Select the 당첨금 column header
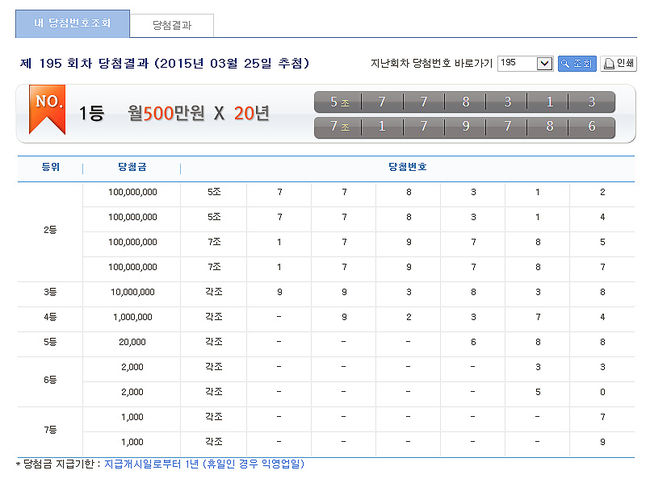This screenshot has width=650, height=483. 132,167
